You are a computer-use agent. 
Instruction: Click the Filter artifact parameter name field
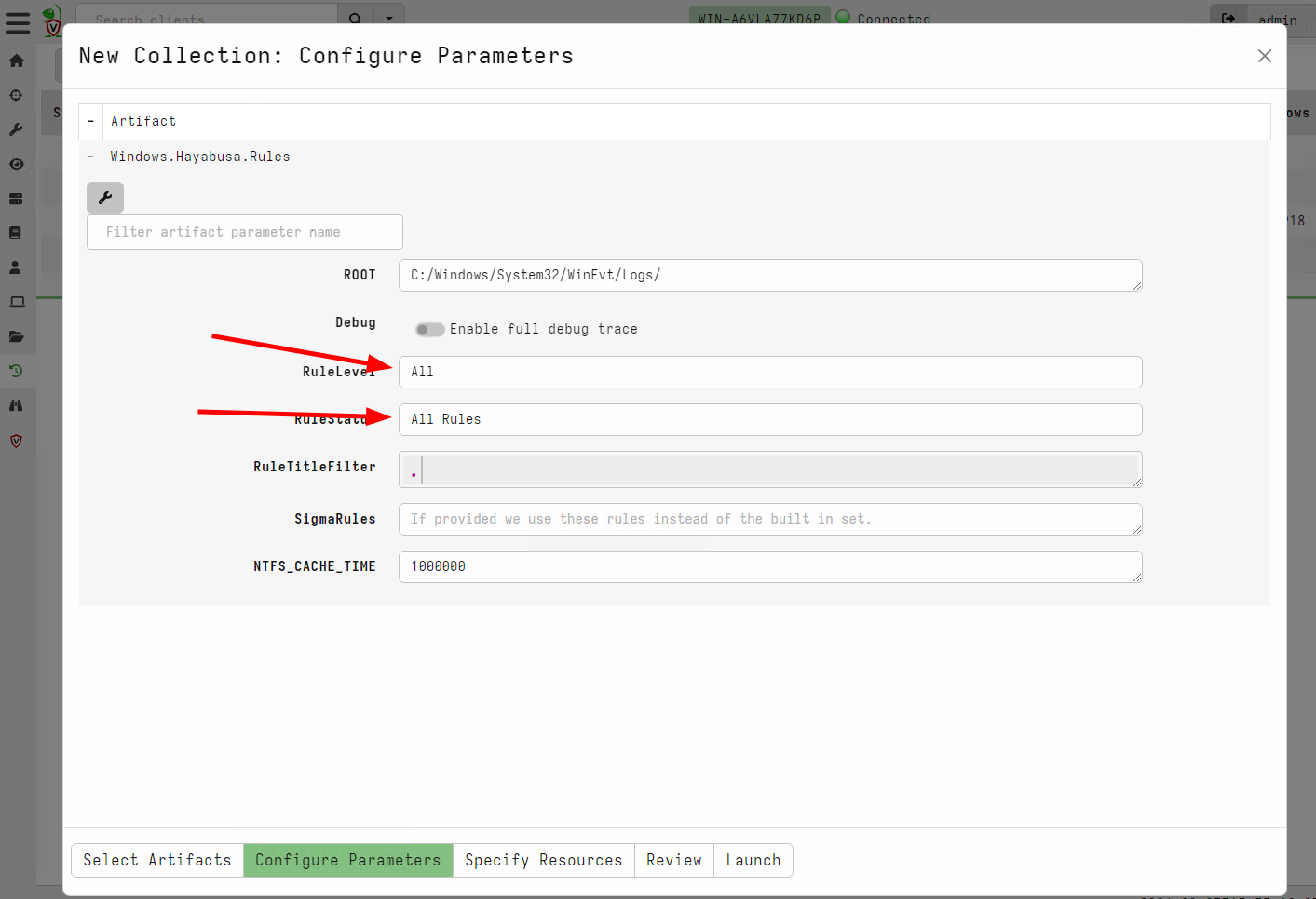244,232
